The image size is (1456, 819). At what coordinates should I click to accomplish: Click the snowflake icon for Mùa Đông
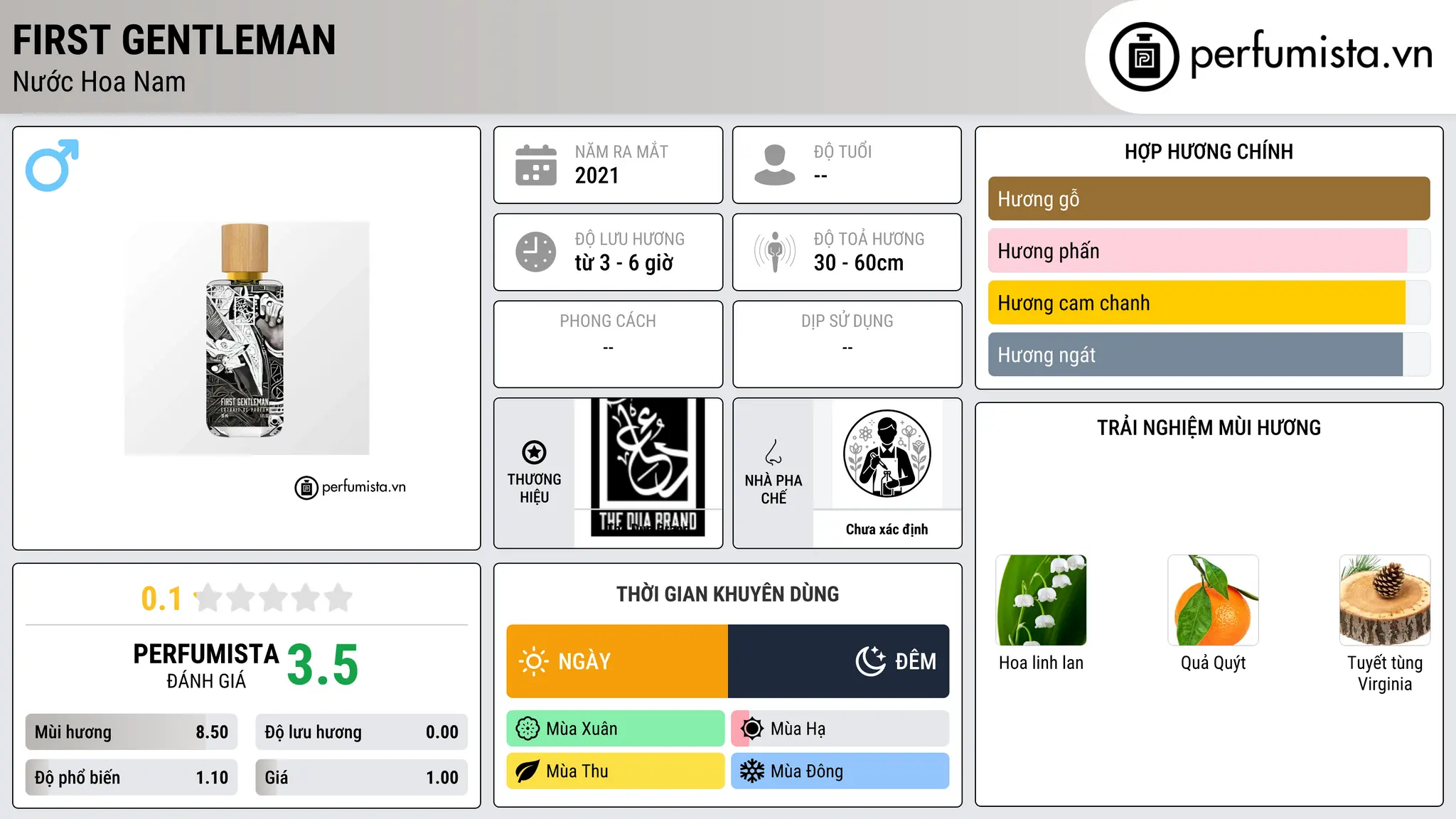(x=752, y=771)
